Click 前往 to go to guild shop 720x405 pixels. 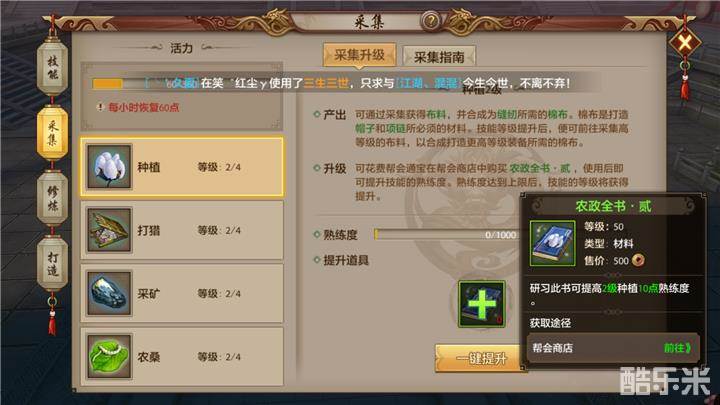click(x=677, y=348)
